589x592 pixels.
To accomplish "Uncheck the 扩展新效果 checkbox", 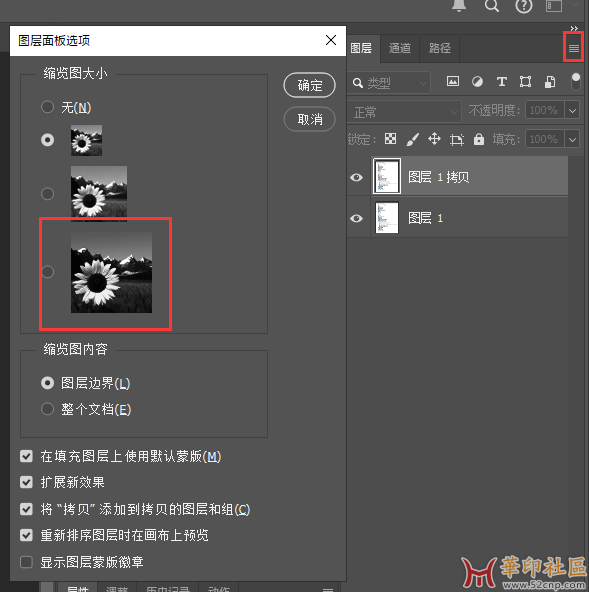I will click(x=26, y=482).
